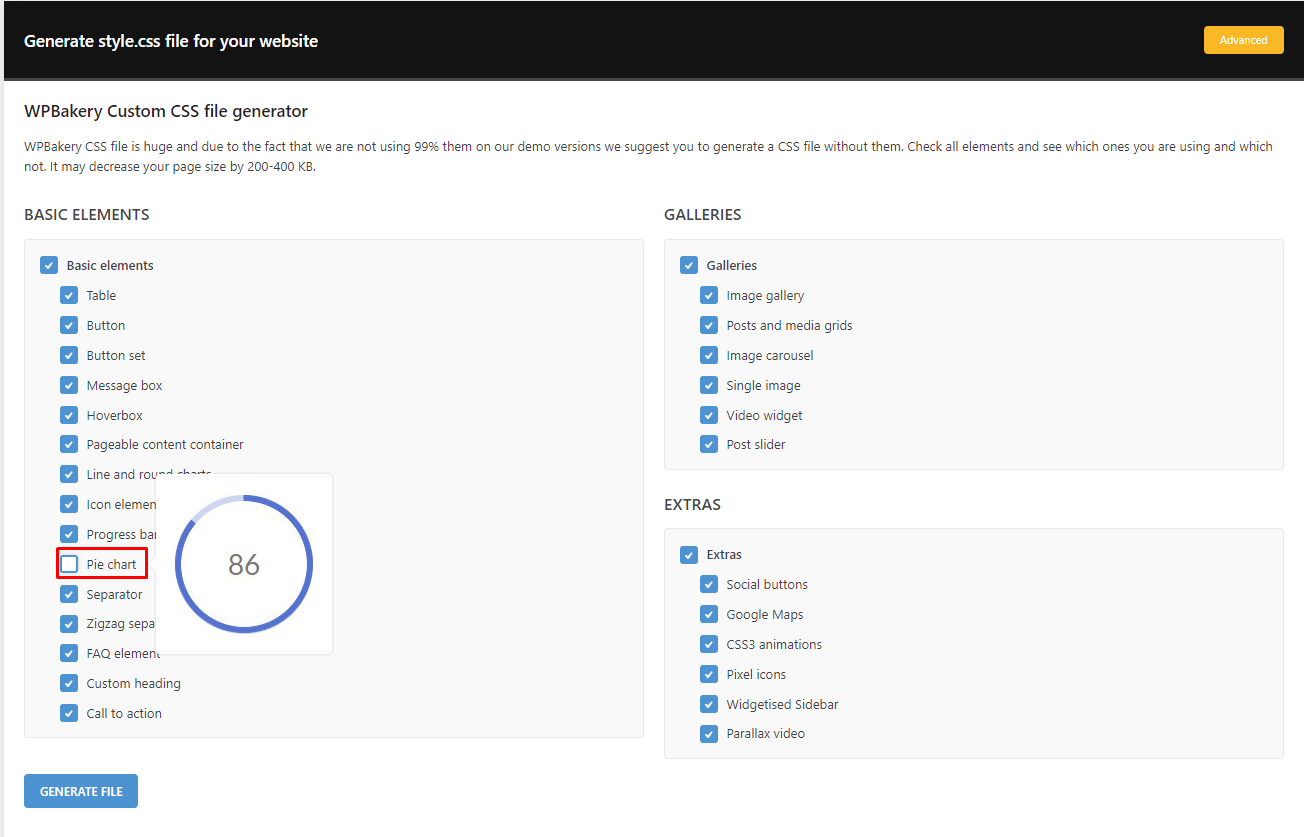This screenshot has height=837, width=1304.
Task: Uncheck the Post slider checkbox
Action: coord(709,444)
